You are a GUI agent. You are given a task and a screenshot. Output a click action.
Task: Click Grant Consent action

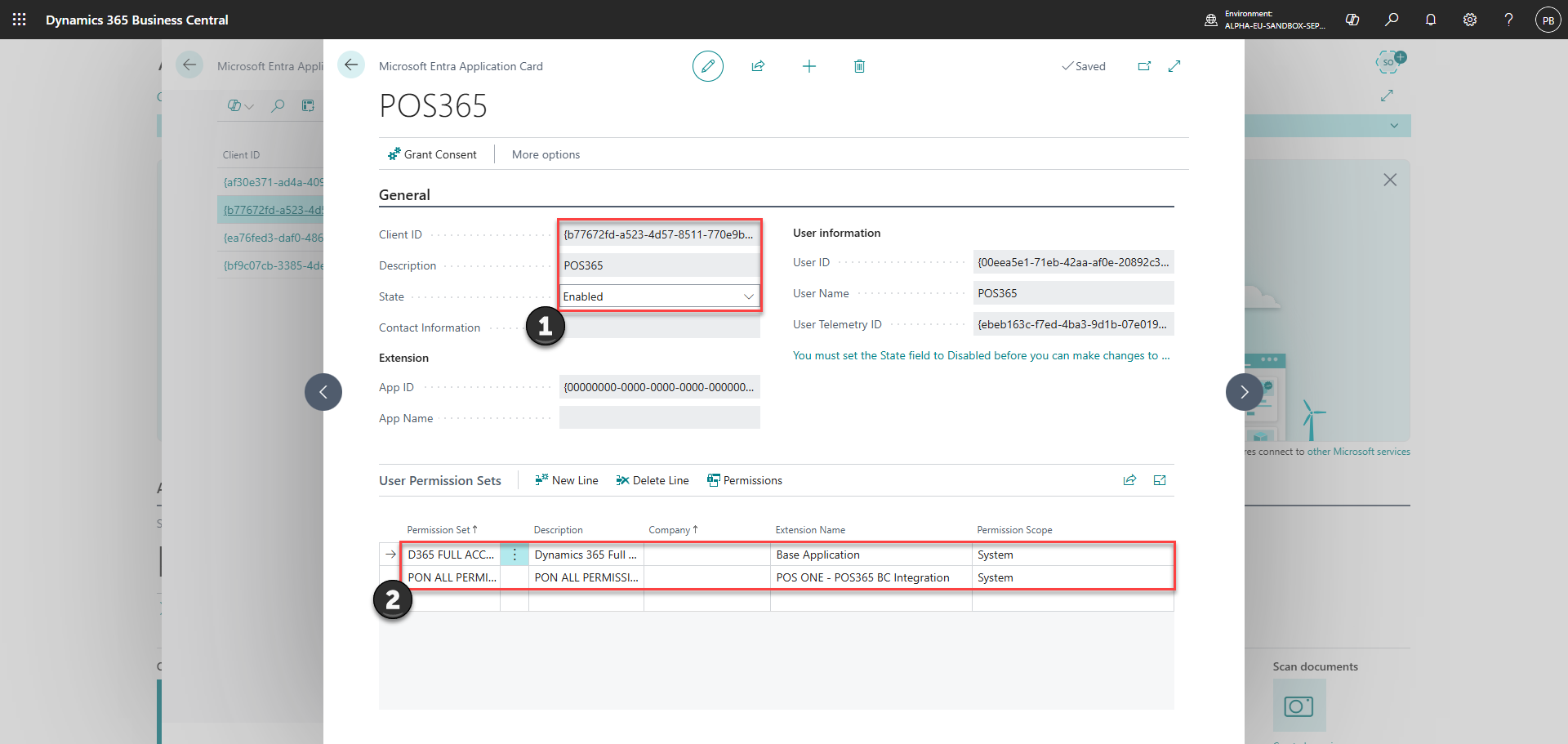[432, 154]
